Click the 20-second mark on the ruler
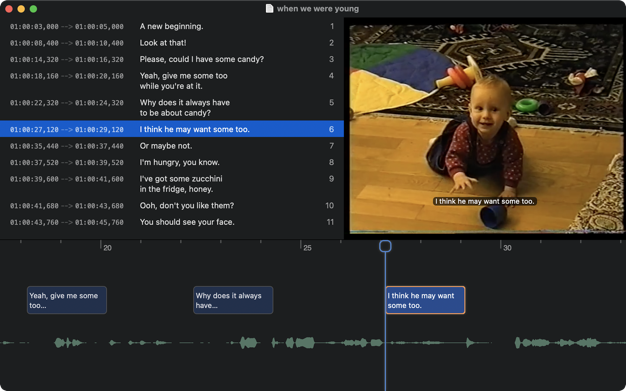626x391 pixels. click(107, 248)
